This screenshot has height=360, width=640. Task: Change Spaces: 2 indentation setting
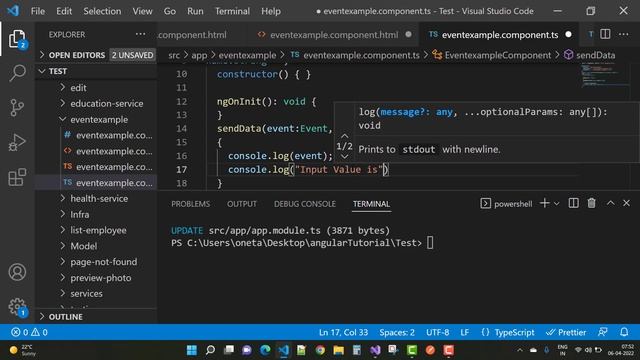(x=397, y=332)
